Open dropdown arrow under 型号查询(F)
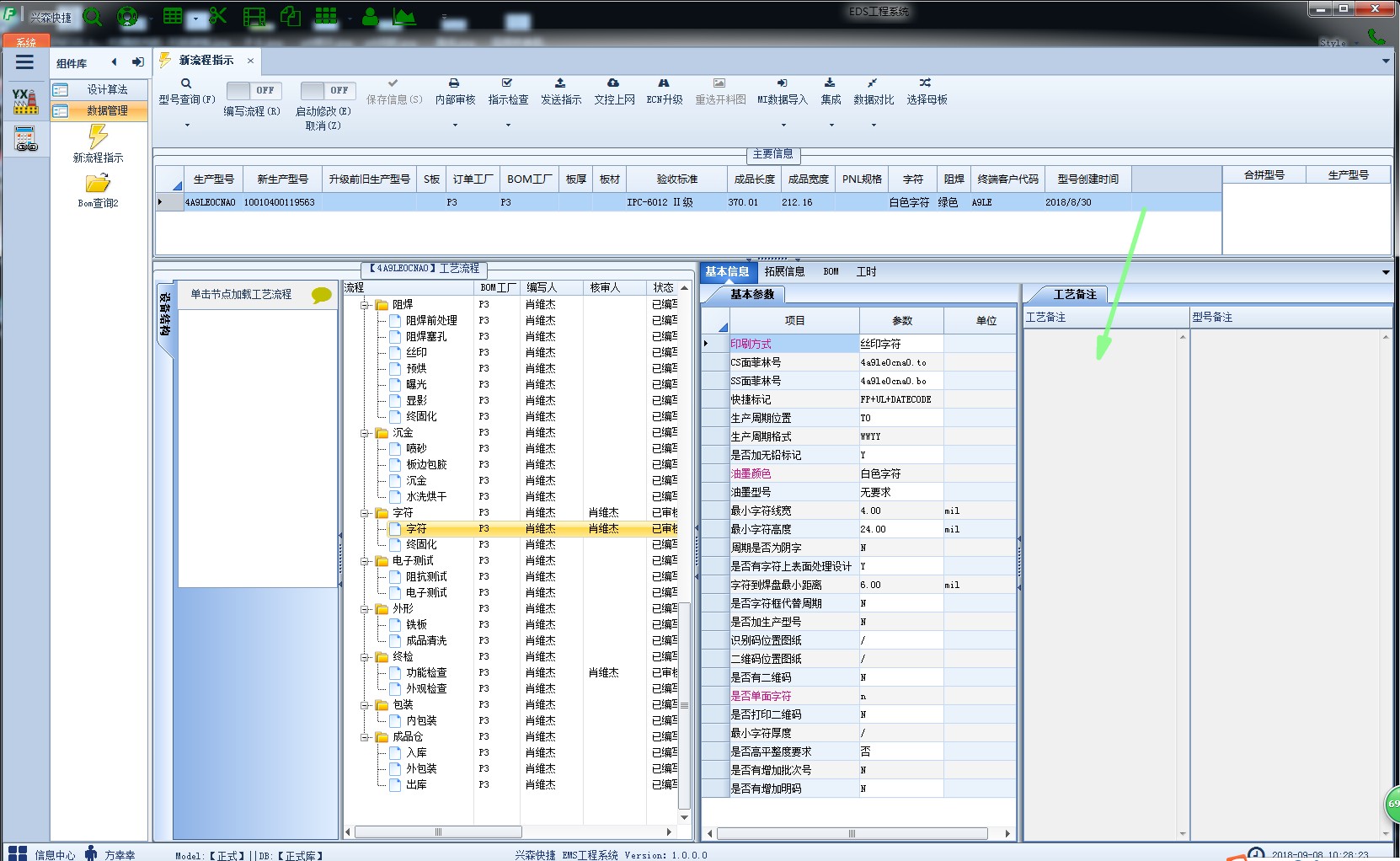Image resolution: width=1400 pixels, height=861 pixels. click(187, 125)
